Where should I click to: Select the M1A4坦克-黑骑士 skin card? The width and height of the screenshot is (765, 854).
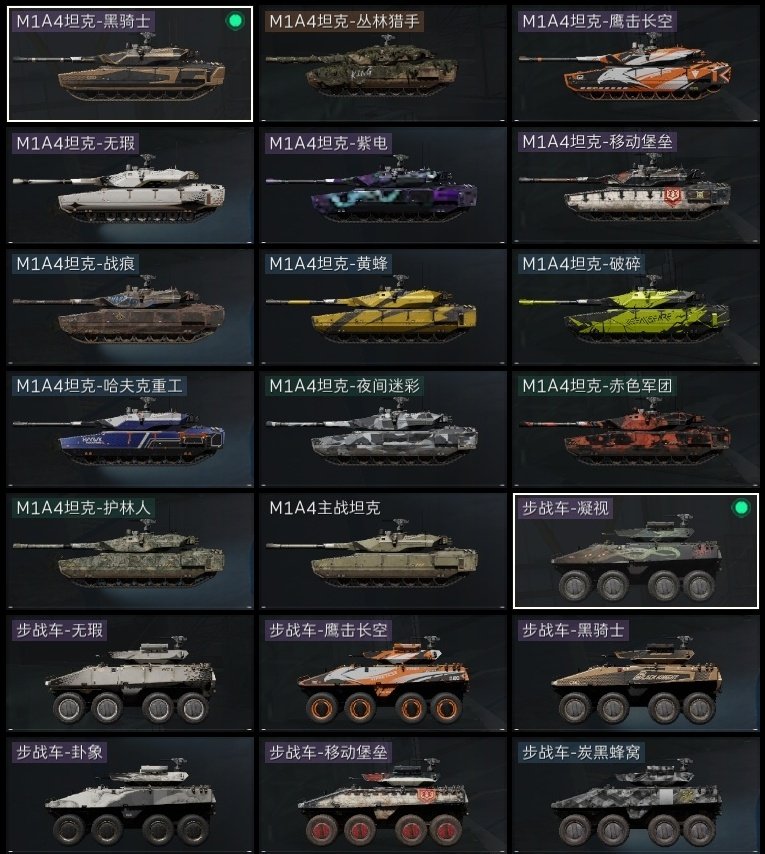(x=130, y=64)
